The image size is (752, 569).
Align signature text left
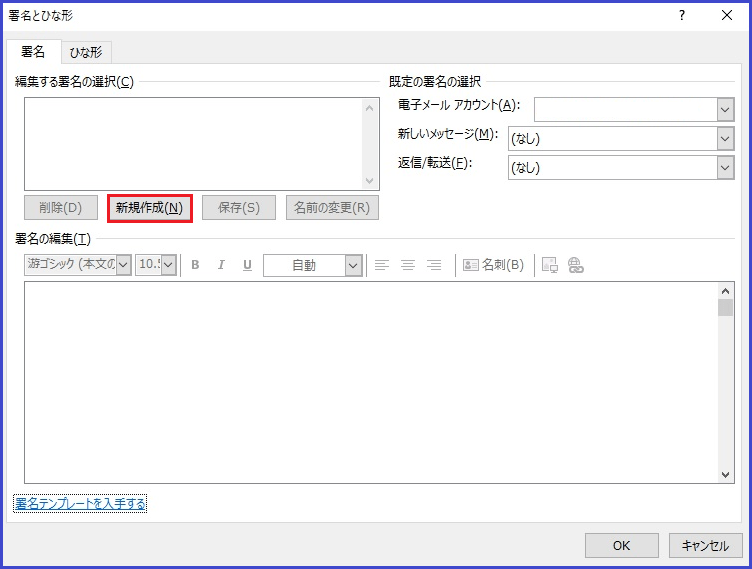tap(382, 265)
